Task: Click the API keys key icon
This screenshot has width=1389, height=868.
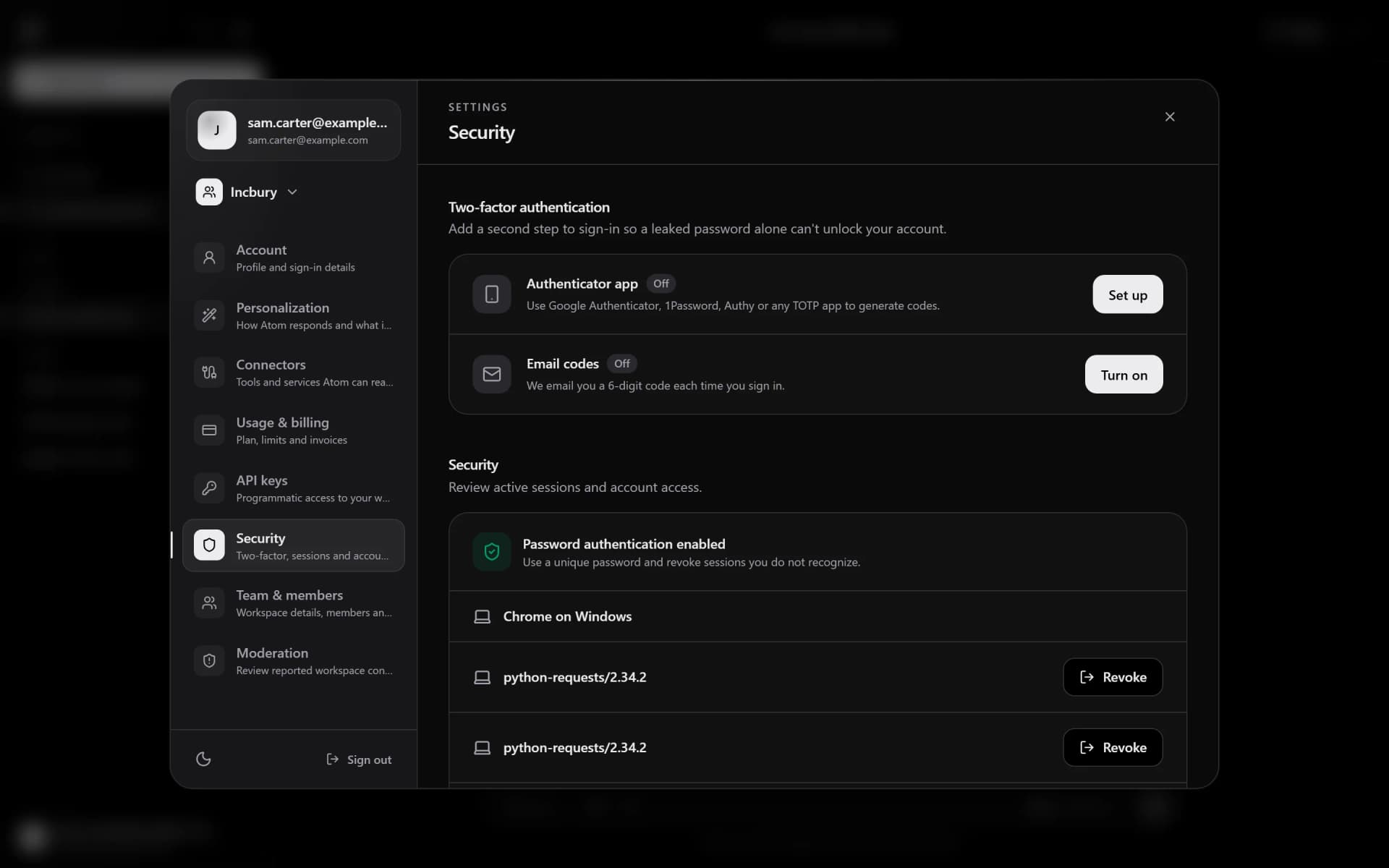Action: [209, 488]
